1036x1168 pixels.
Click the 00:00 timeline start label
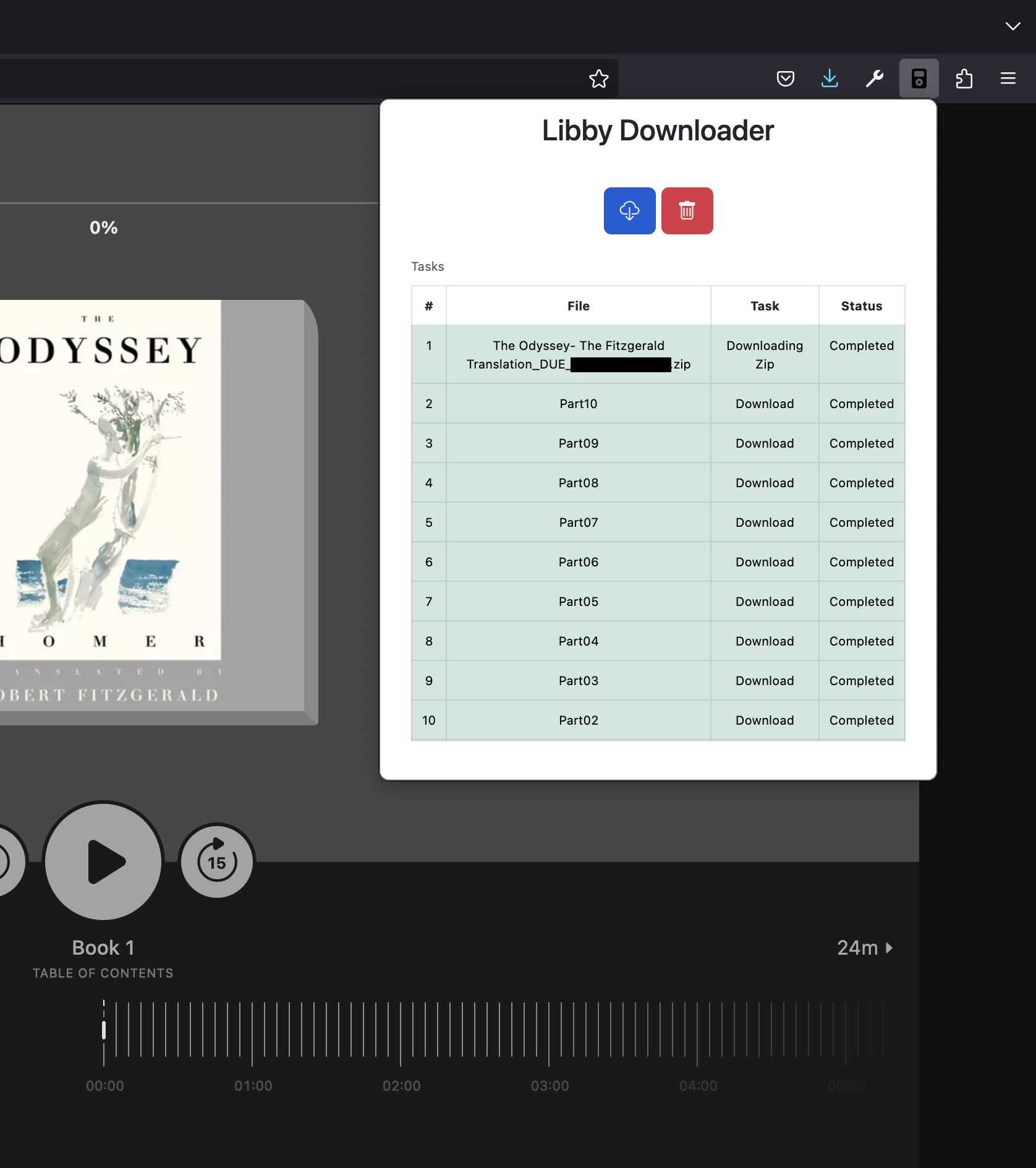click(104, 1086)
